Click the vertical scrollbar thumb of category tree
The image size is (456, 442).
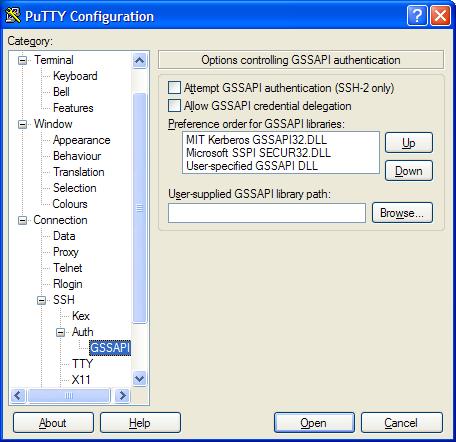tap(139, 208)
